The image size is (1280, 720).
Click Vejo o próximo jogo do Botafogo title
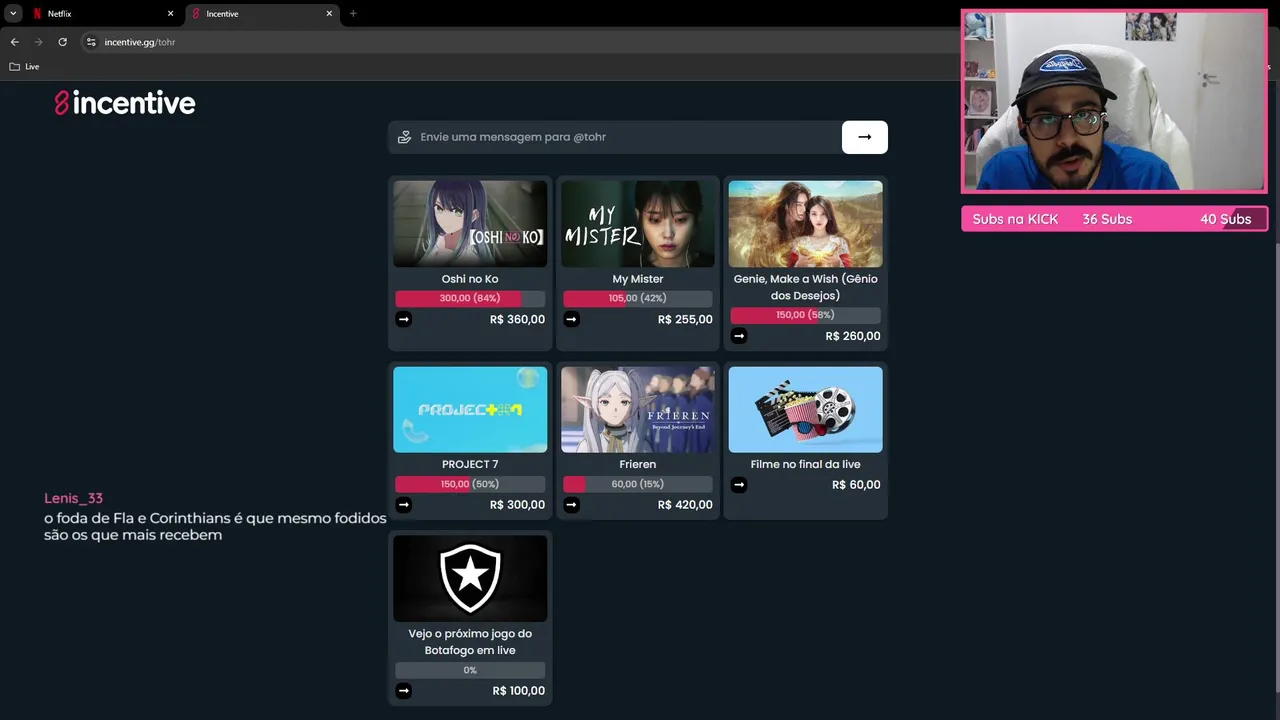click(470, 642)
